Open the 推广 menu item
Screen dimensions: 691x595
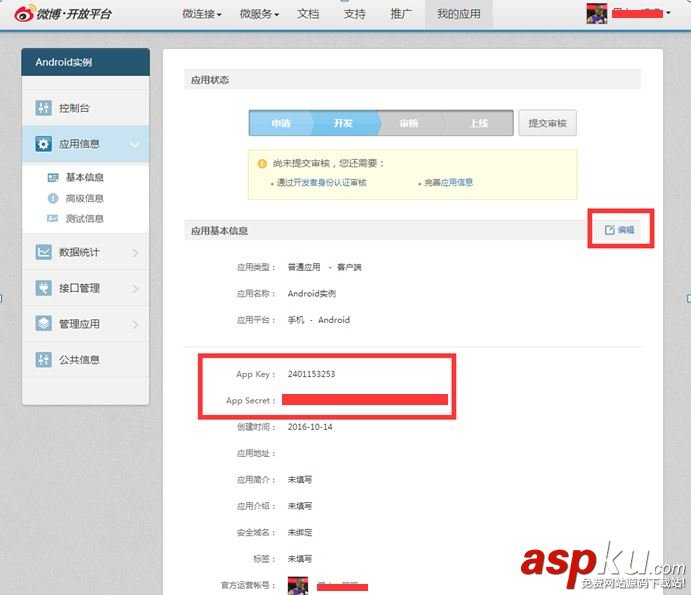point(401,14)
